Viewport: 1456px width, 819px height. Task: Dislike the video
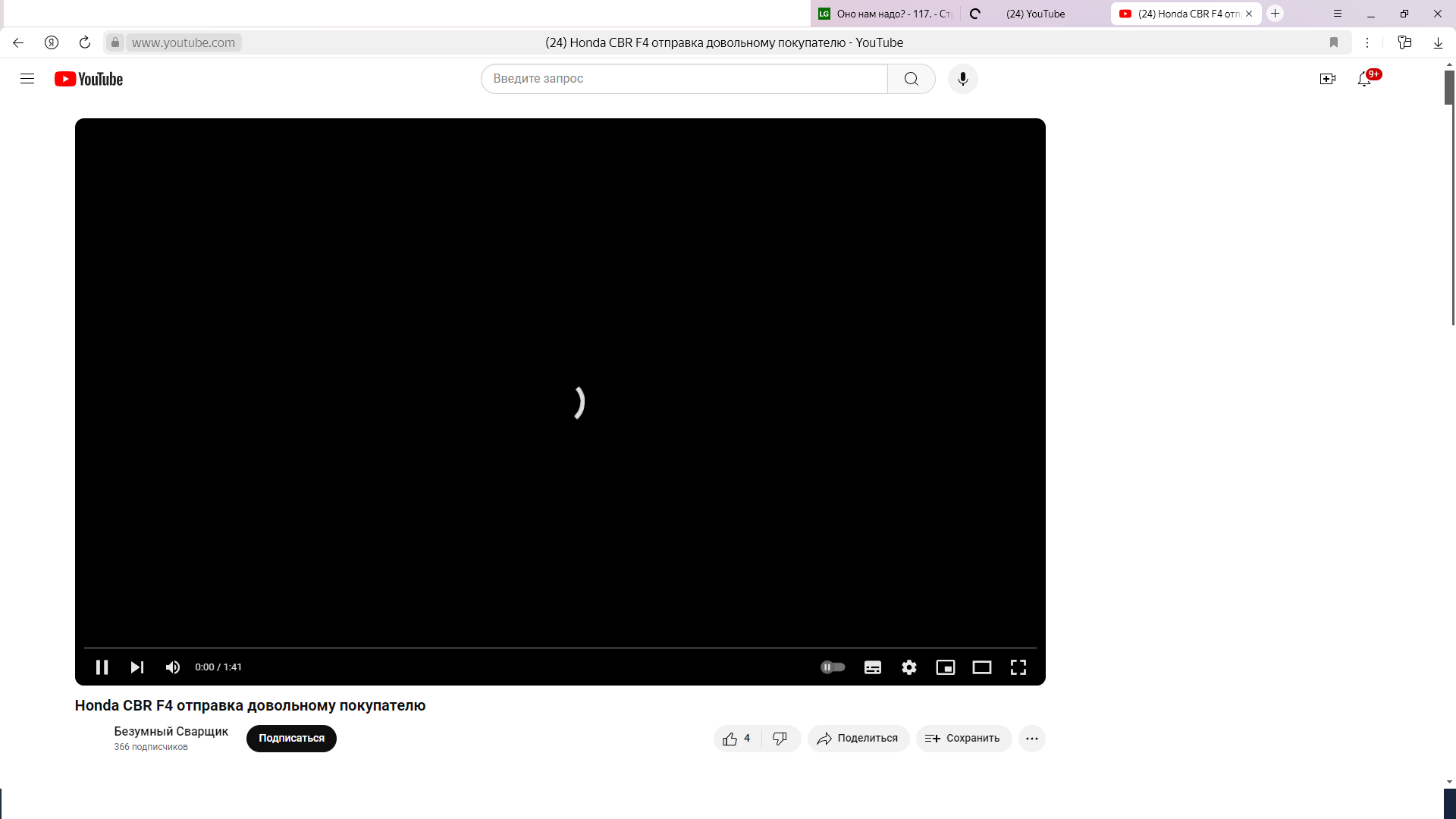pos(780,739)
